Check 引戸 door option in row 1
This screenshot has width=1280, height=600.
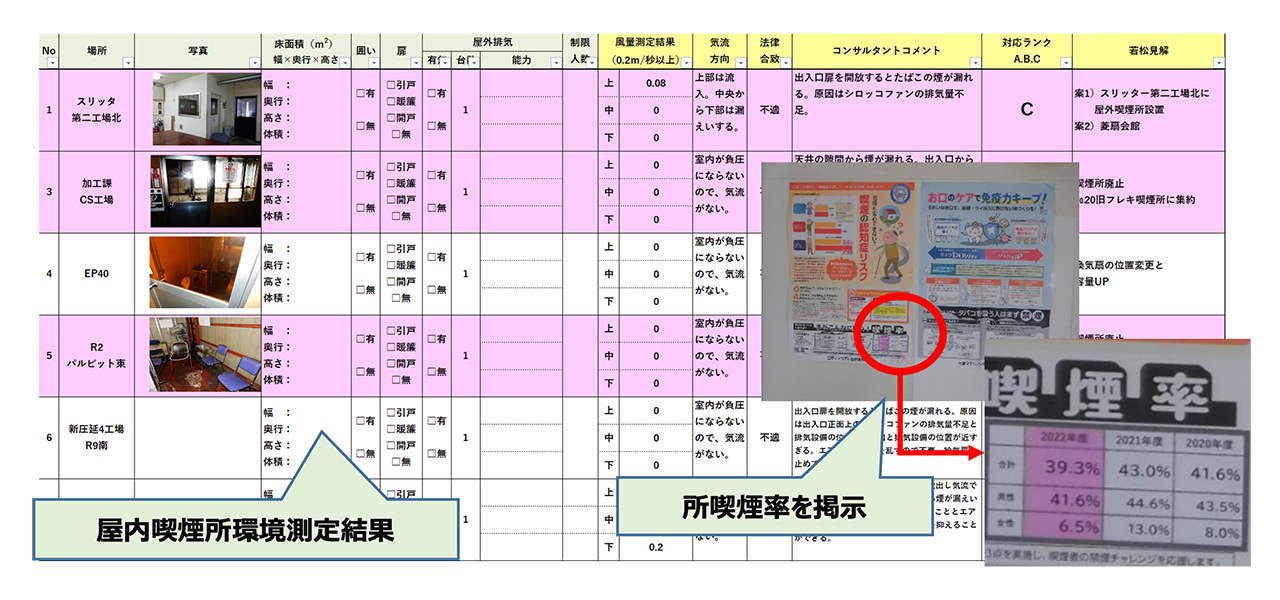pyautogui.click(x=401, y=86)
